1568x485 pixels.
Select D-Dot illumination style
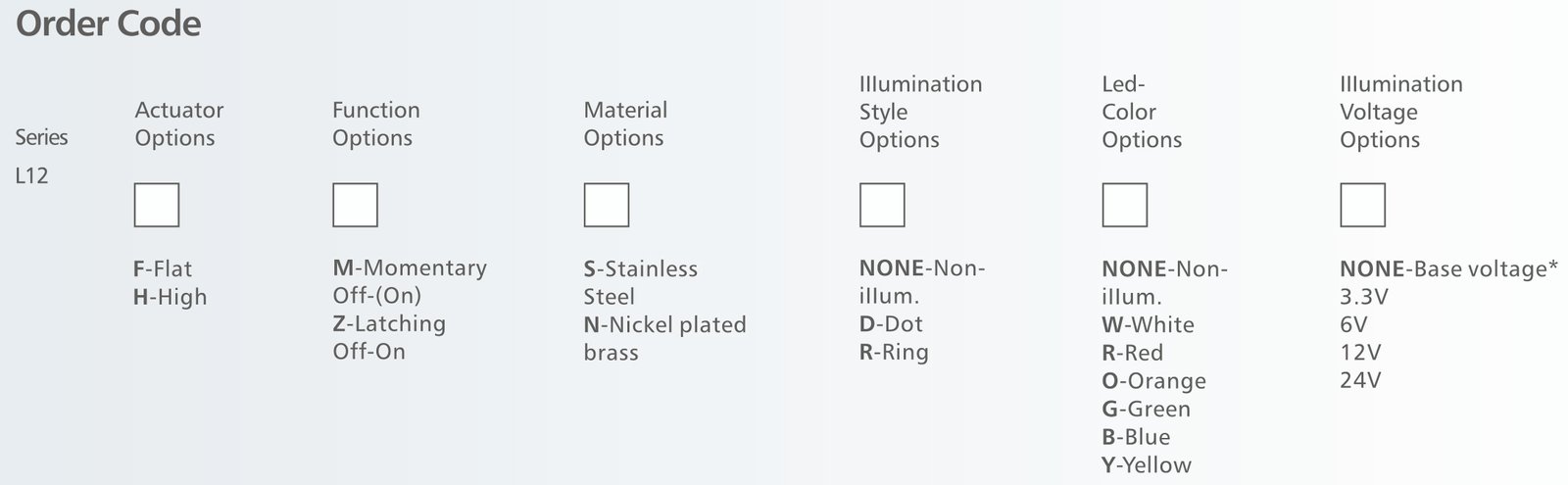point(891,324)
